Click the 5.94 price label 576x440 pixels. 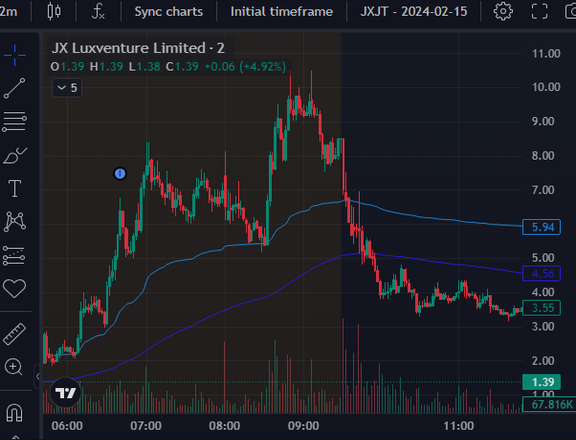(541, 227)
